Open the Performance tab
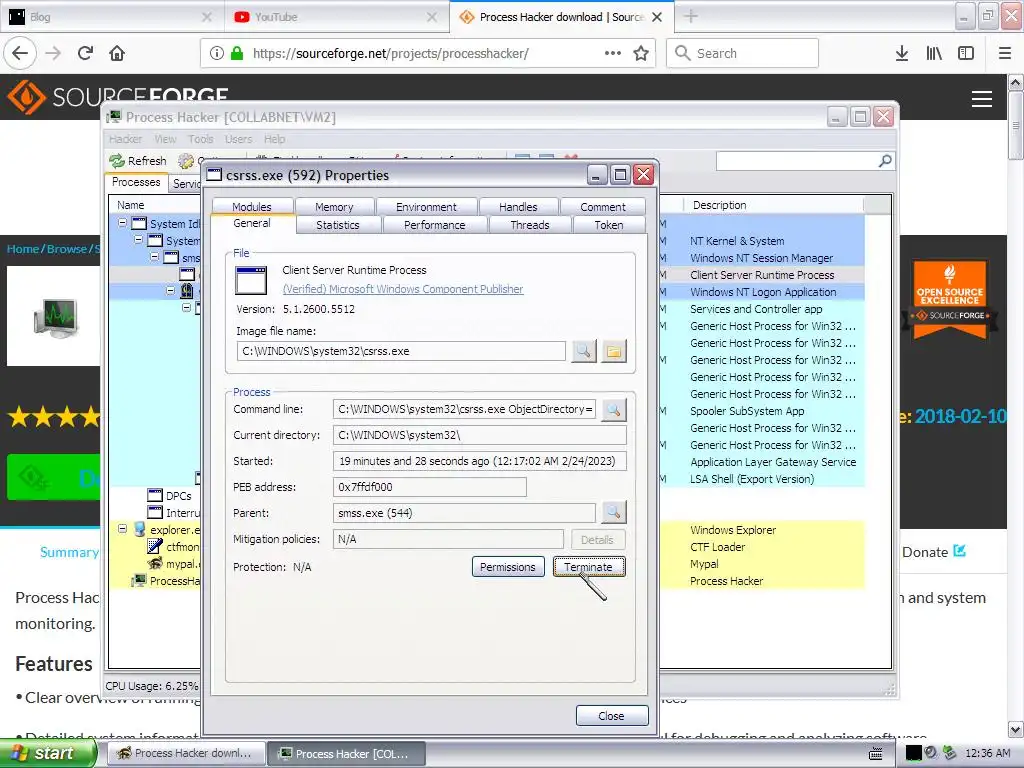This screenshot has width=1024, height=768. click(434, 225)
